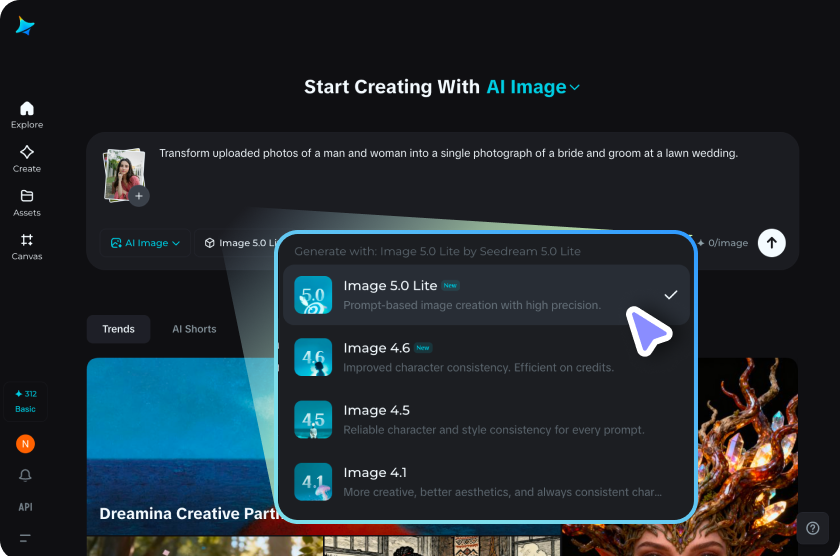Click the 'Generate with: Image 5.0 Lite' header text
The image size is (840, 560).
[437, 251]
